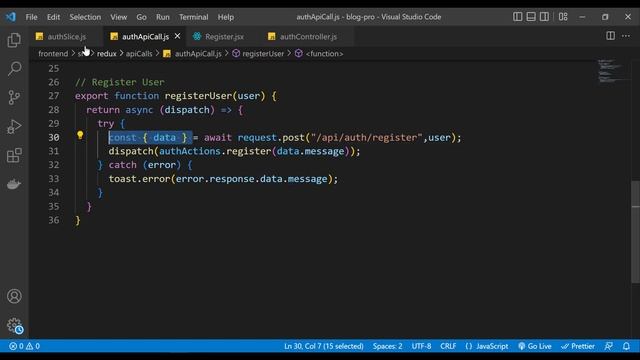Click the Prettier status button
Image resolution: width=640 pixels, height=360 pixels.
click(578, 346)
